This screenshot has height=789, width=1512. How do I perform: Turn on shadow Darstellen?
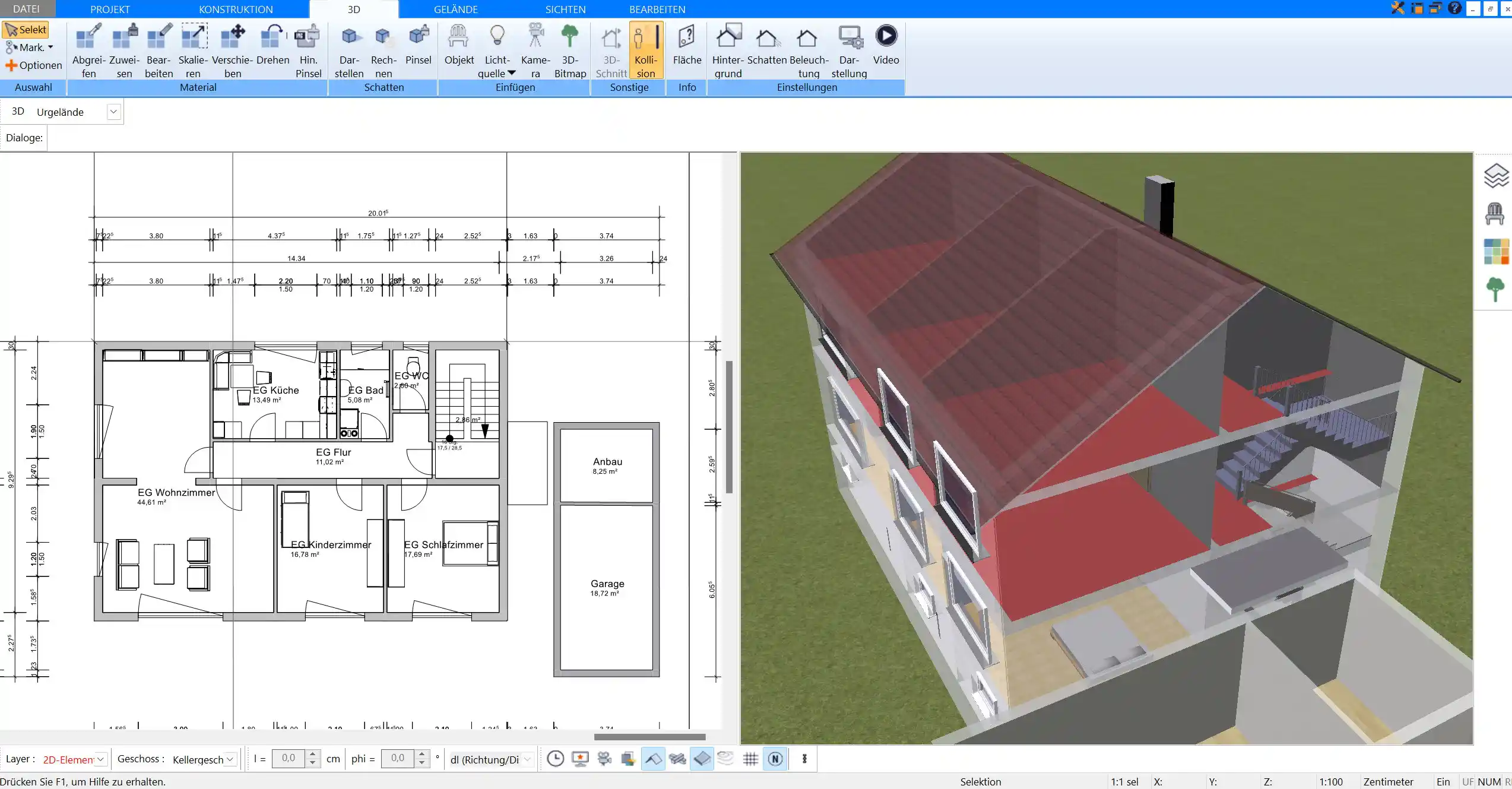tap(349, 51)
